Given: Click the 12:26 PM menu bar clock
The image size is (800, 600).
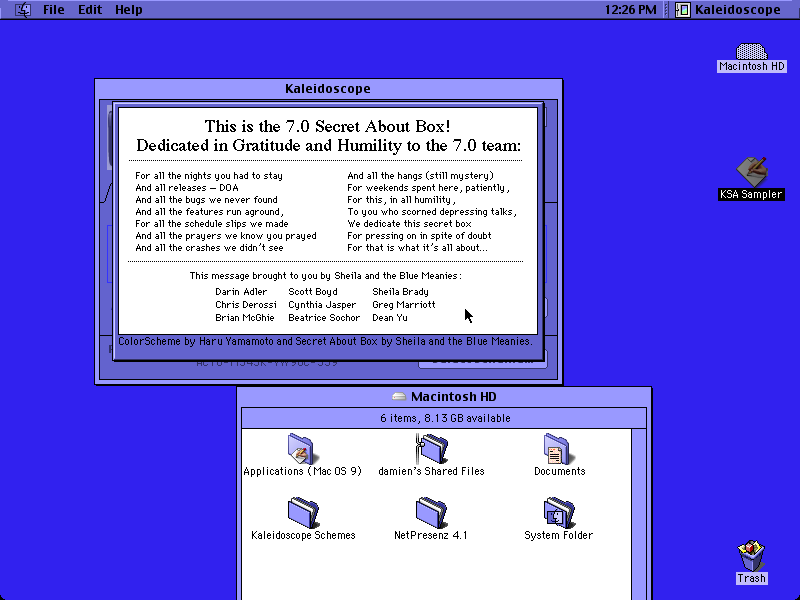Looking at the screenshot, I should (631, 10).
